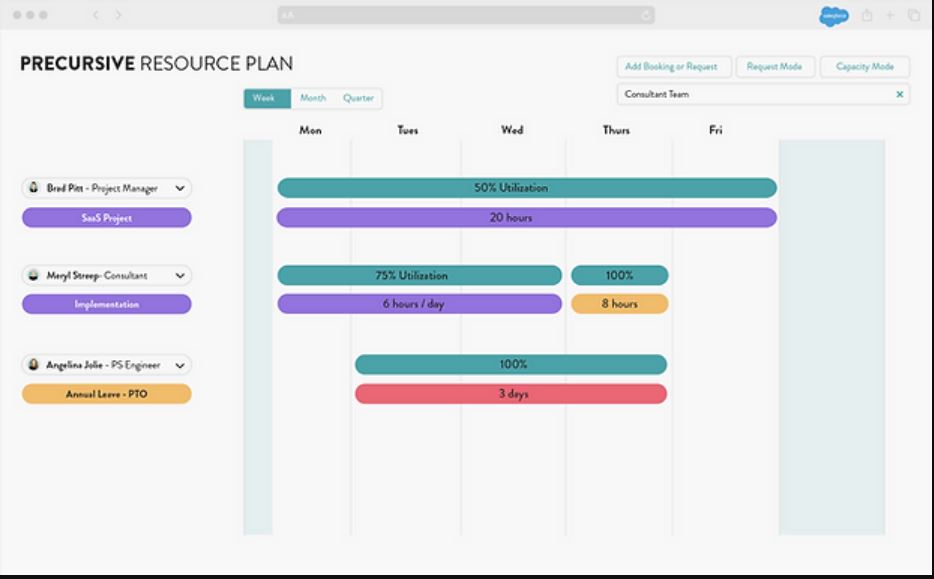Click Meryl Streep's 100% Thursday utilization bar
The image size is (934, 579).
coord(619,275)
